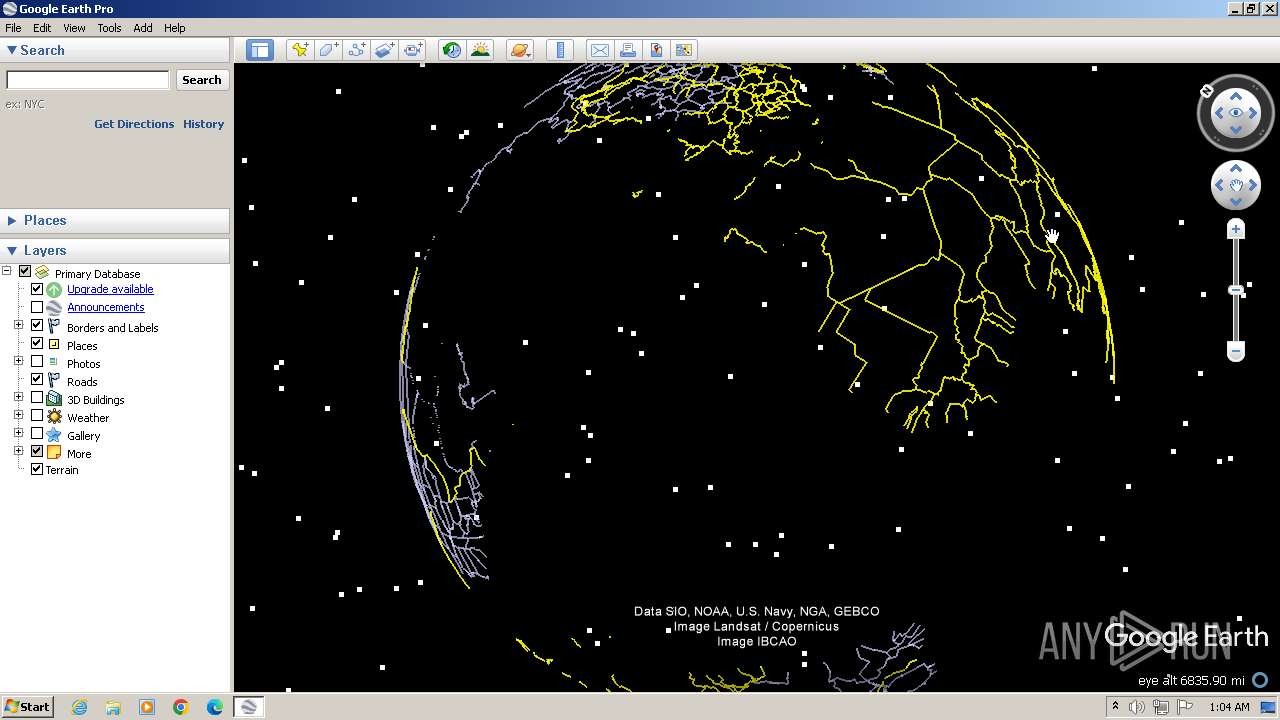Click zoom in plus button
The image size is (1280, 720).
pyautogui.click(x=1236, y=230)
